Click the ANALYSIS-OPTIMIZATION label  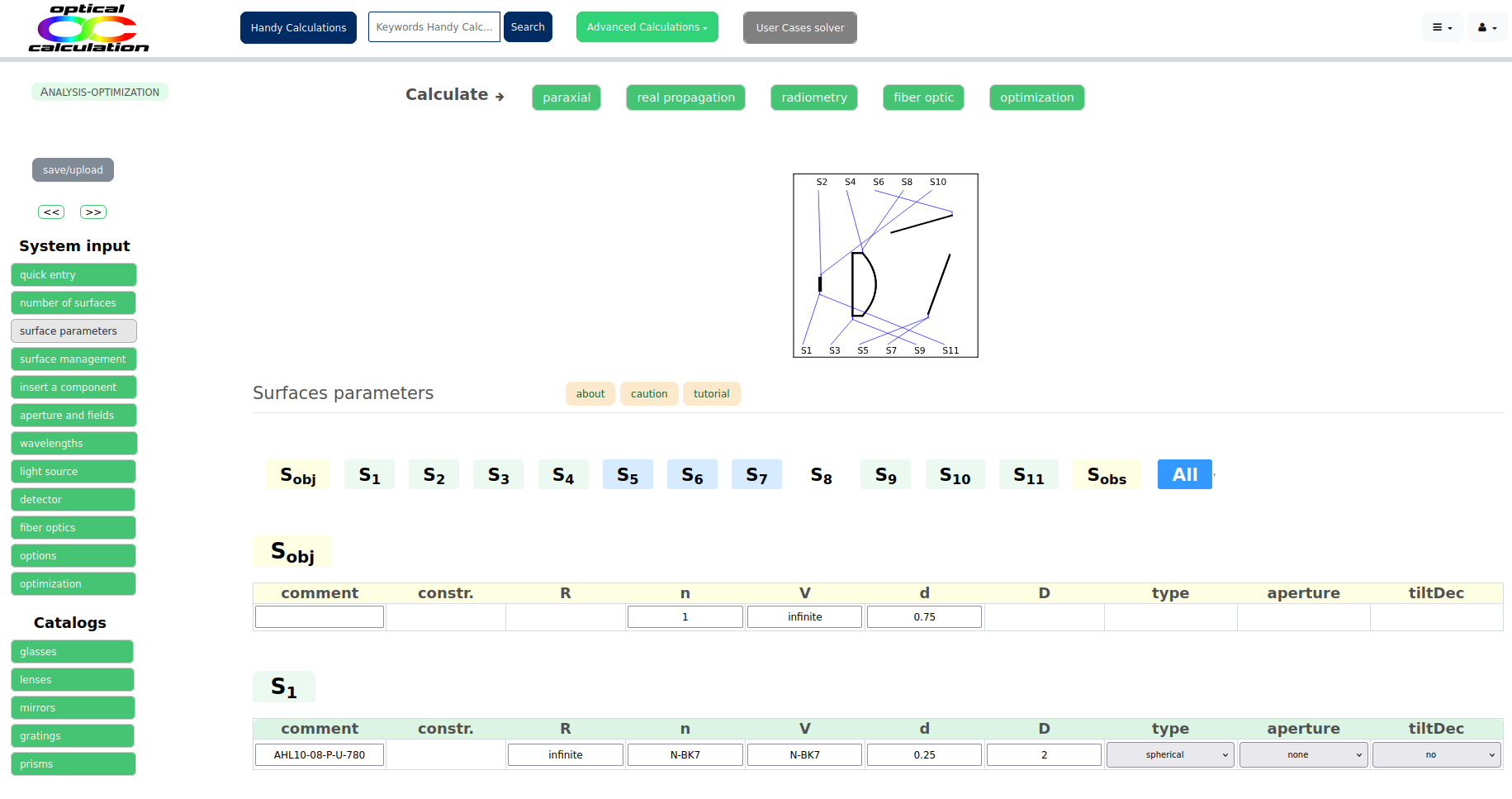pos(100,92)
